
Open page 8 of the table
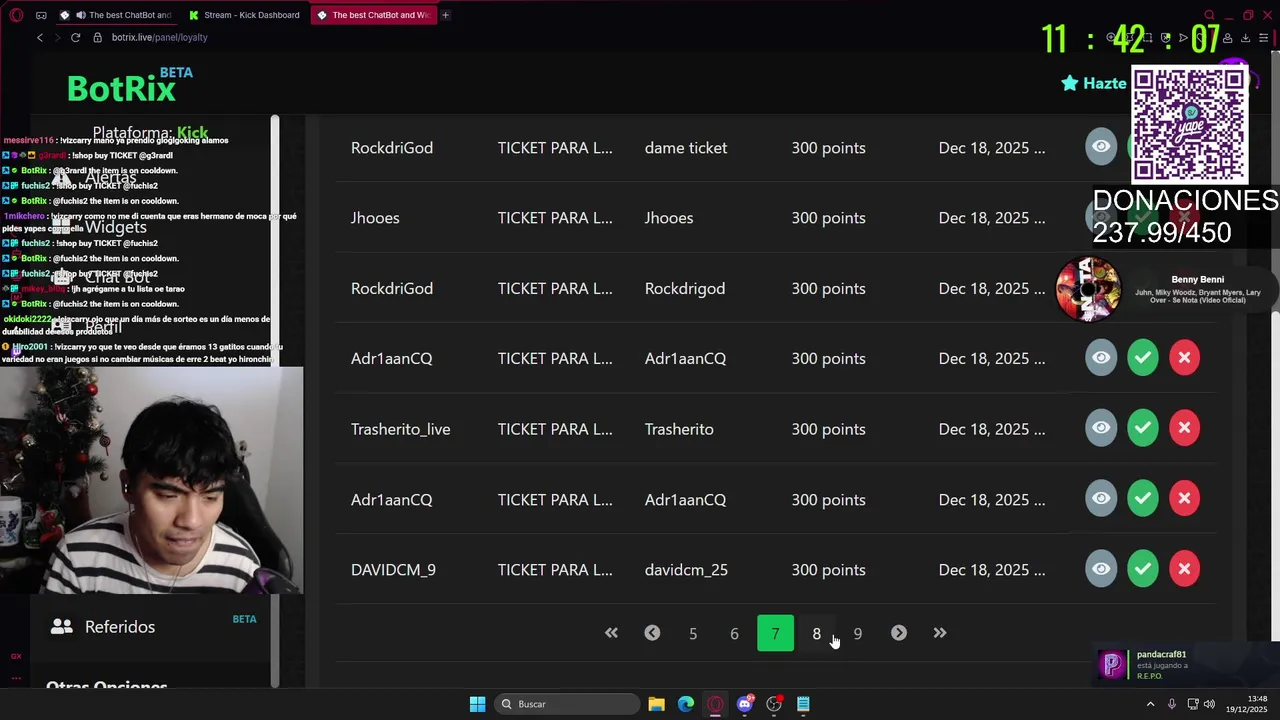tap(816, 634)
